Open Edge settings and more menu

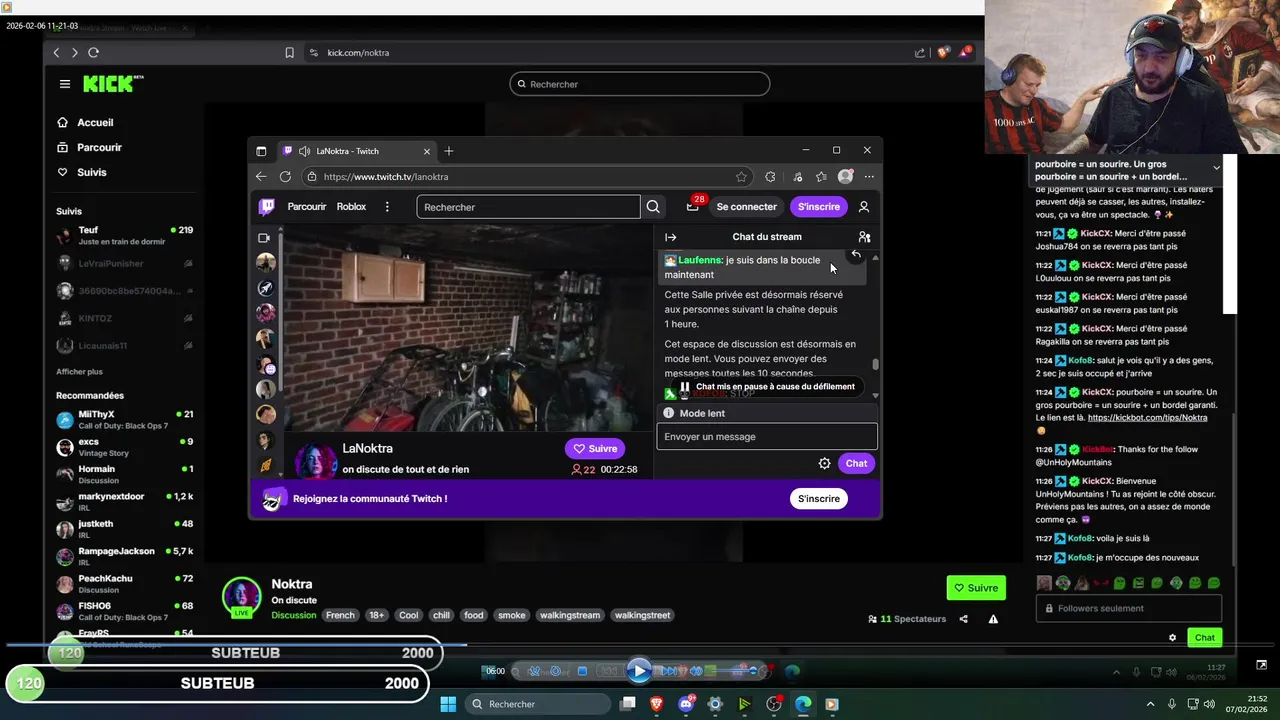click(869, 177)
